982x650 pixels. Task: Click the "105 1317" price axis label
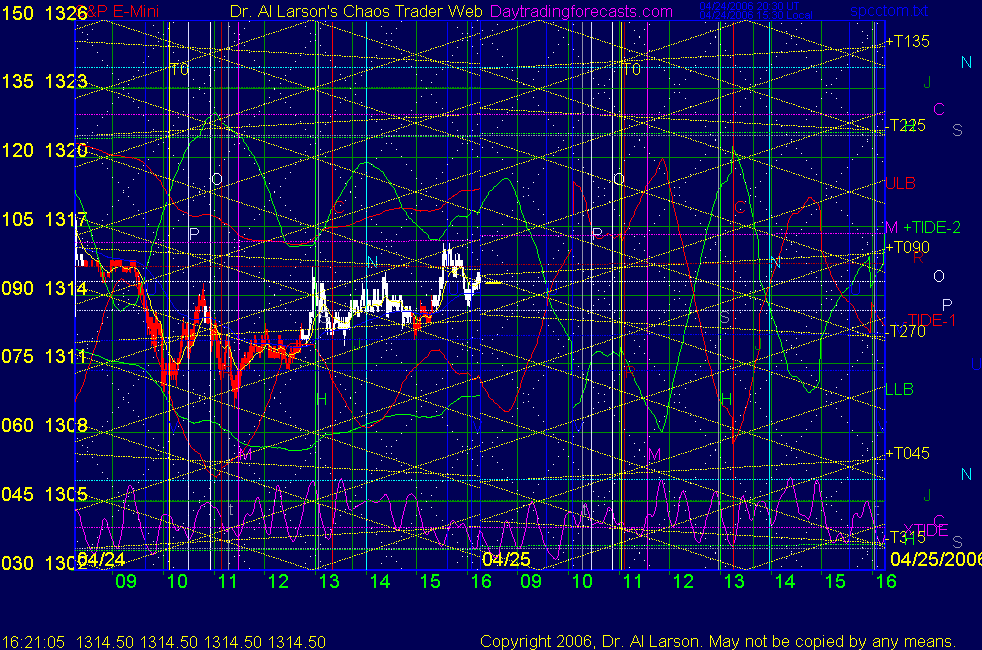44,219
